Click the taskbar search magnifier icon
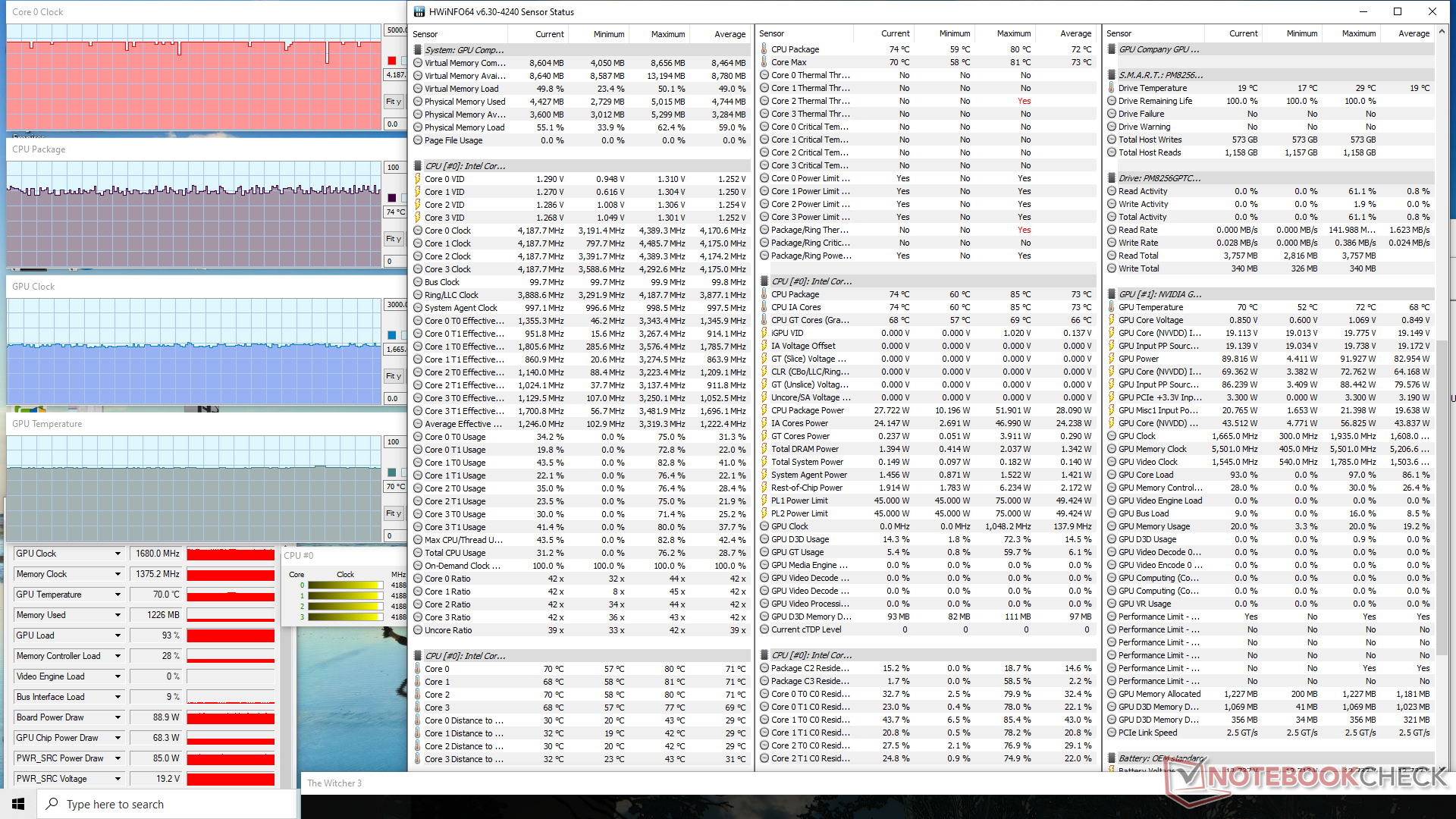This screenshot has height=819, width=1456. coord(52,804)
